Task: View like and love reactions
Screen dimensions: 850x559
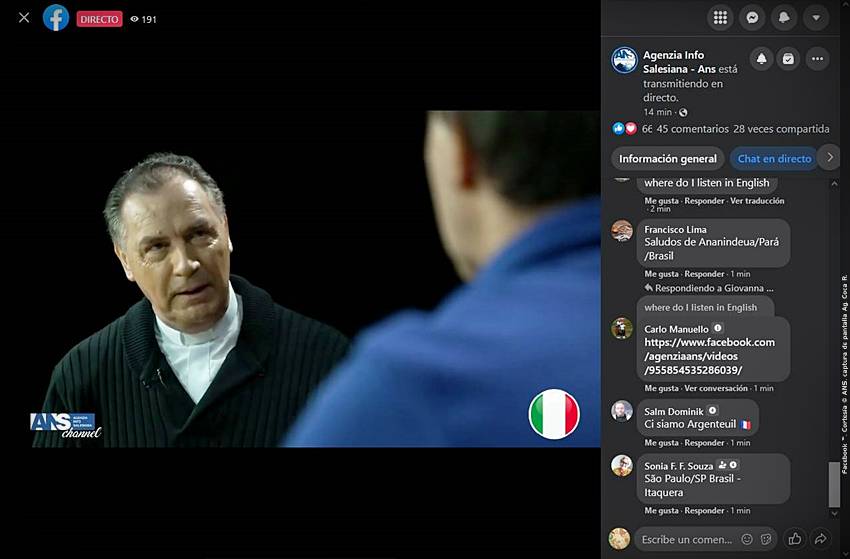Action: coord(624,128)
